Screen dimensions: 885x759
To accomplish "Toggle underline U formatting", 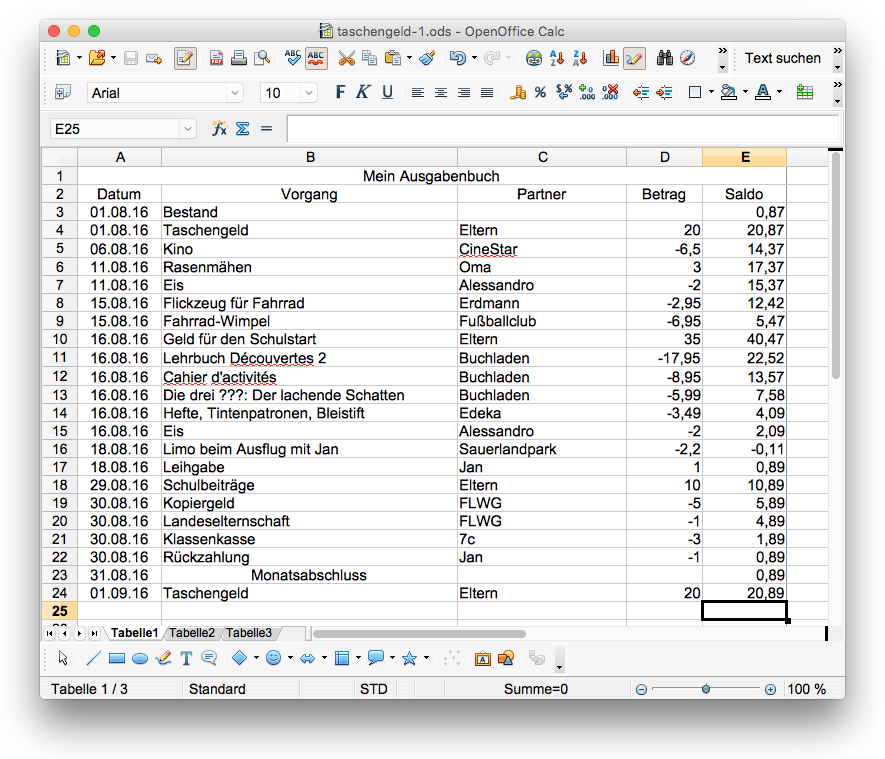I will [387, 92].
